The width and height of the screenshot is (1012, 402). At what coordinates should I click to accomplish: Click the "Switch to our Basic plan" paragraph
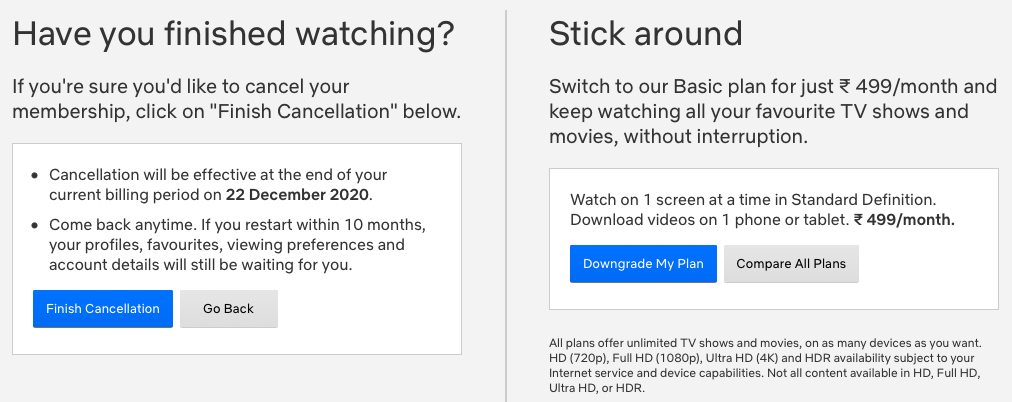(x=773, y=111)
